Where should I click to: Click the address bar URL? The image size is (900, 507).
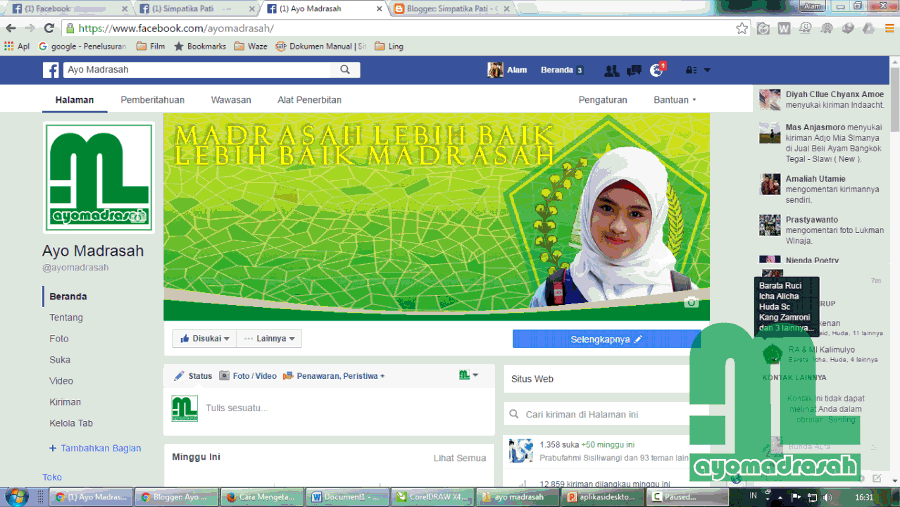point(176,28)
